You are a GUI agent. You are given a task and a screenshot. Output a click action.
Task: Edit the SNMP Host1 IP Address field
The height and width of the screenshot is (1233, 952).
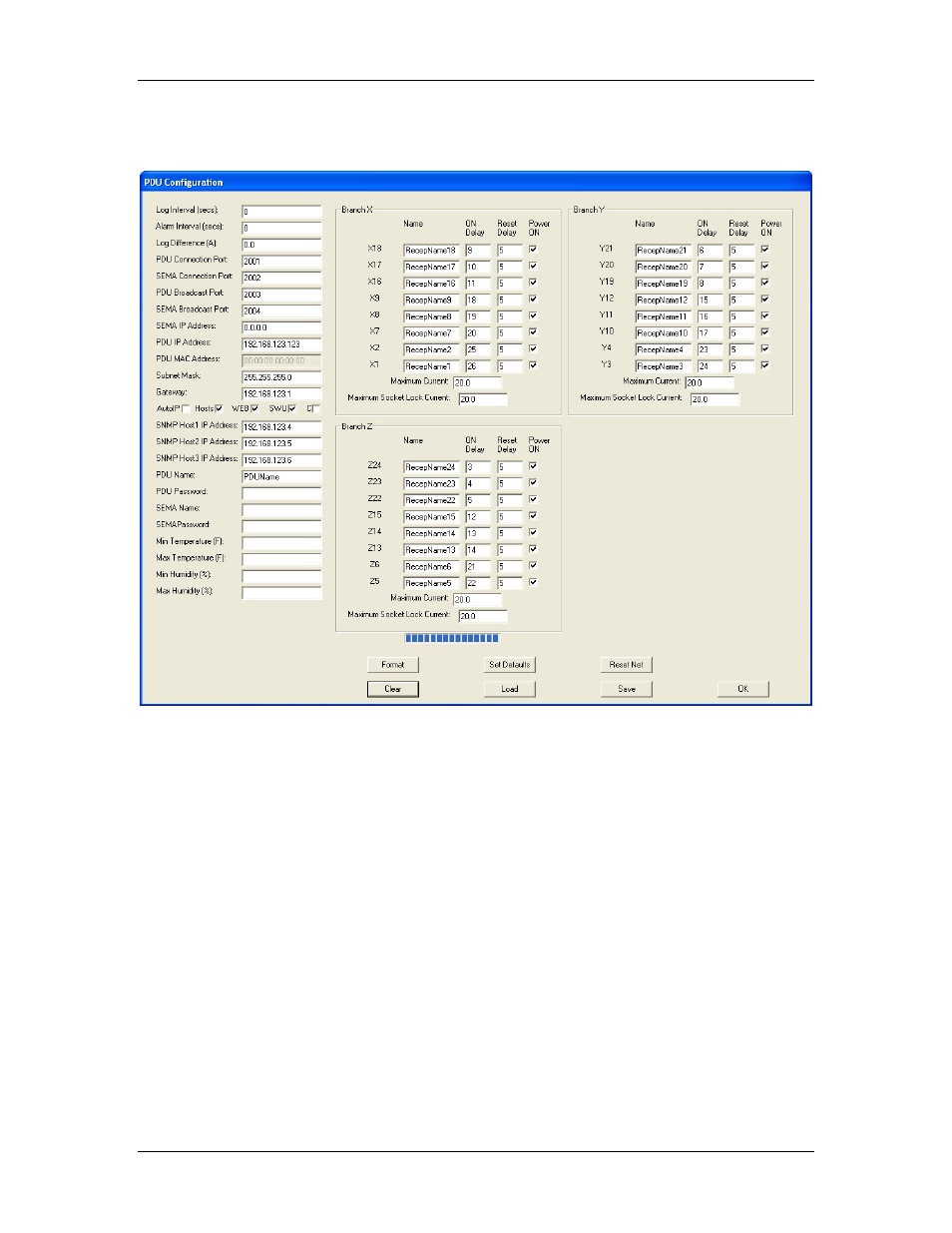[281, 427]
